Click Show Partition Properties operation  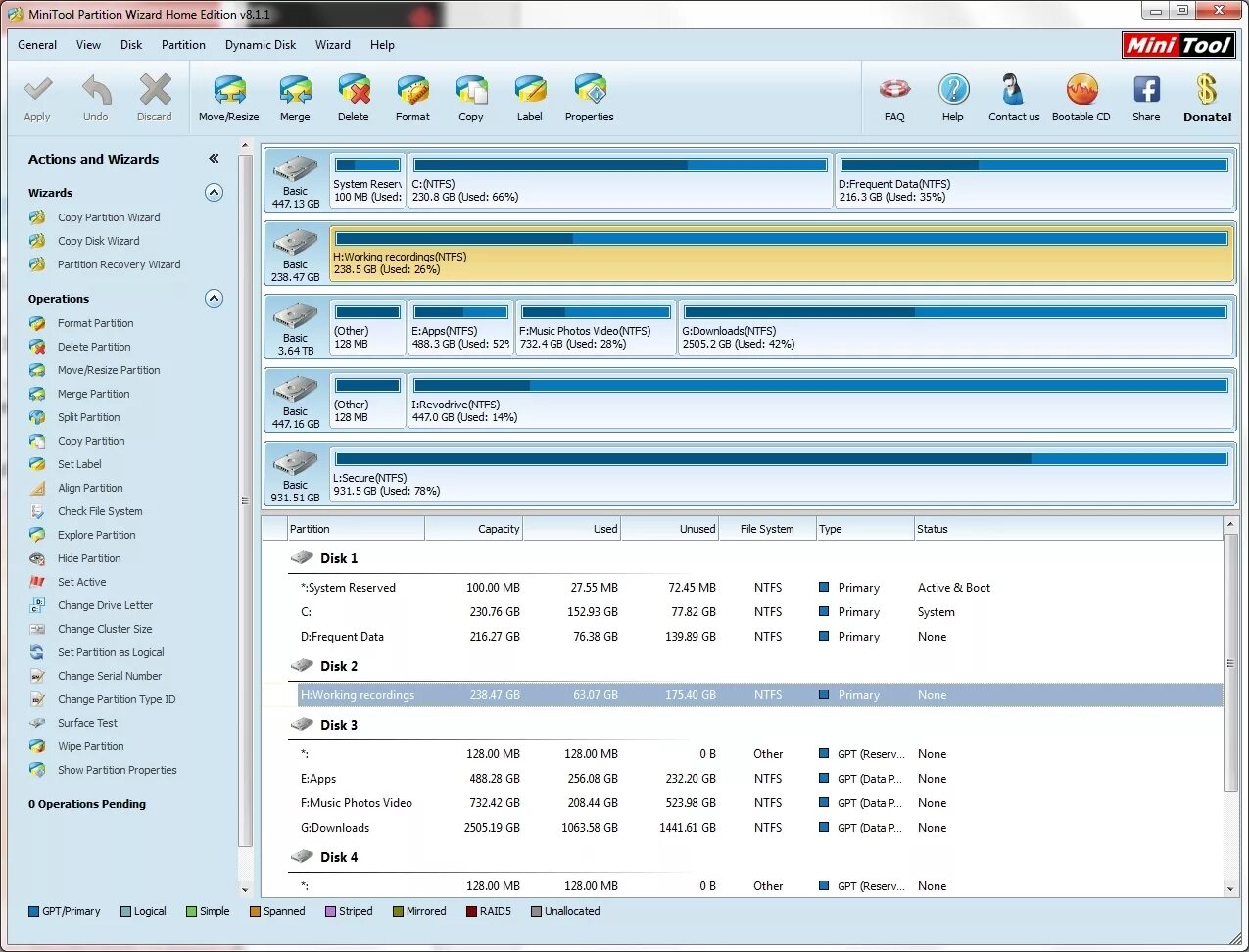pyautogui.click(x=117, y=770)
